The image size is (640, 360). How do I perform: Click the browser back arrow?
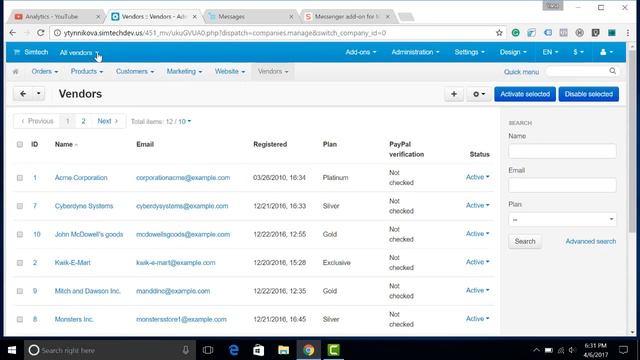coord(13,33)
